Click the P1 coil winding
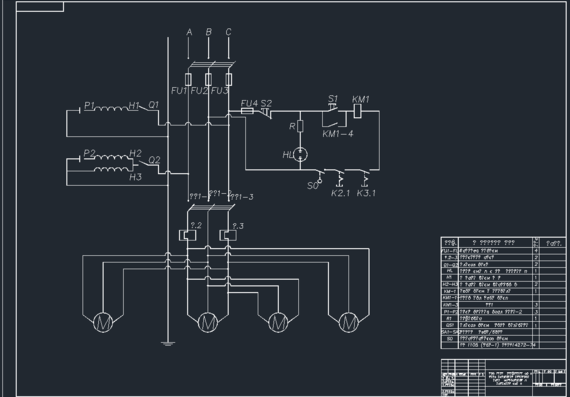 click(x=112, y=108)
